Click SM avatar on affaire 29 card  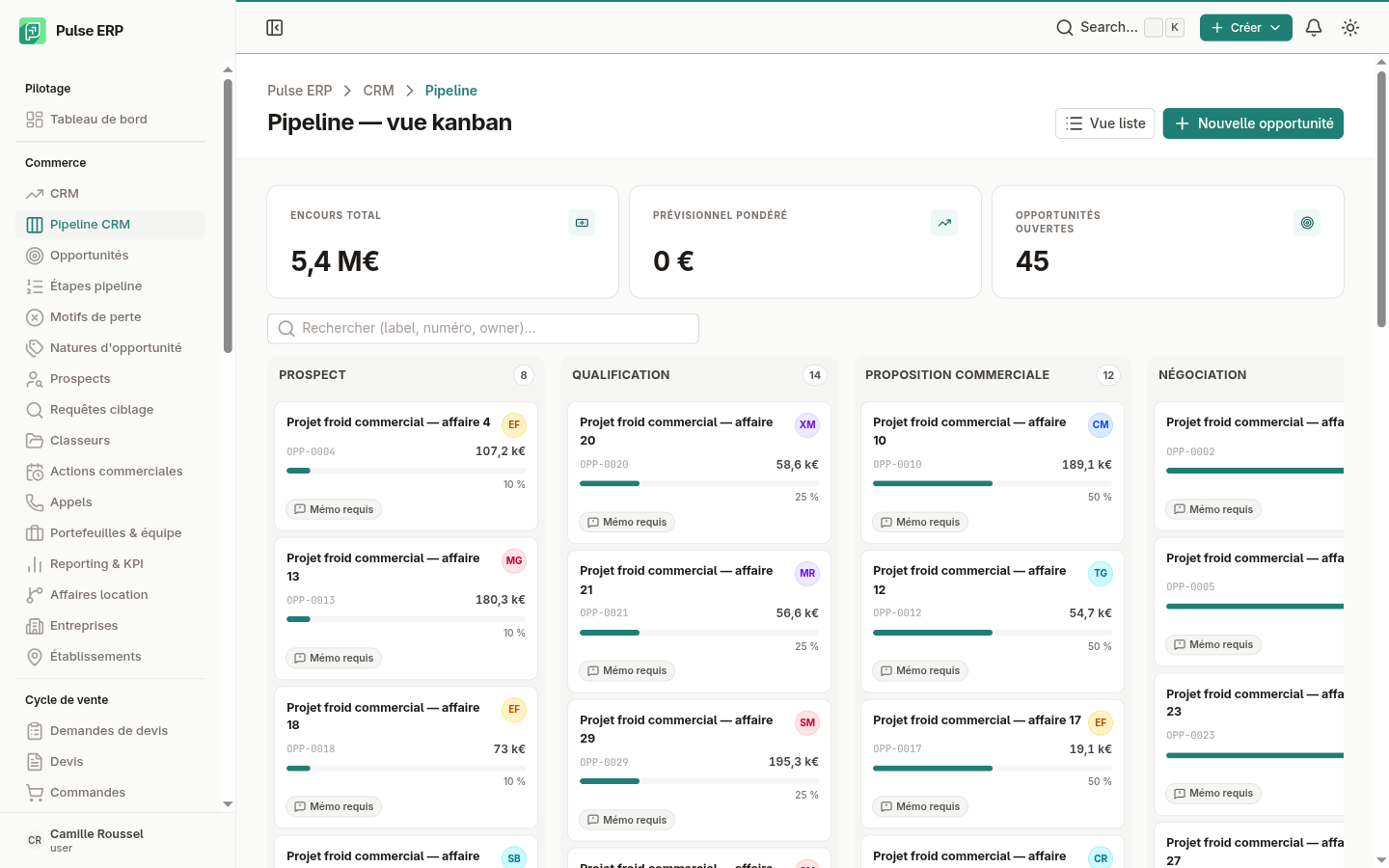(807, 723)
